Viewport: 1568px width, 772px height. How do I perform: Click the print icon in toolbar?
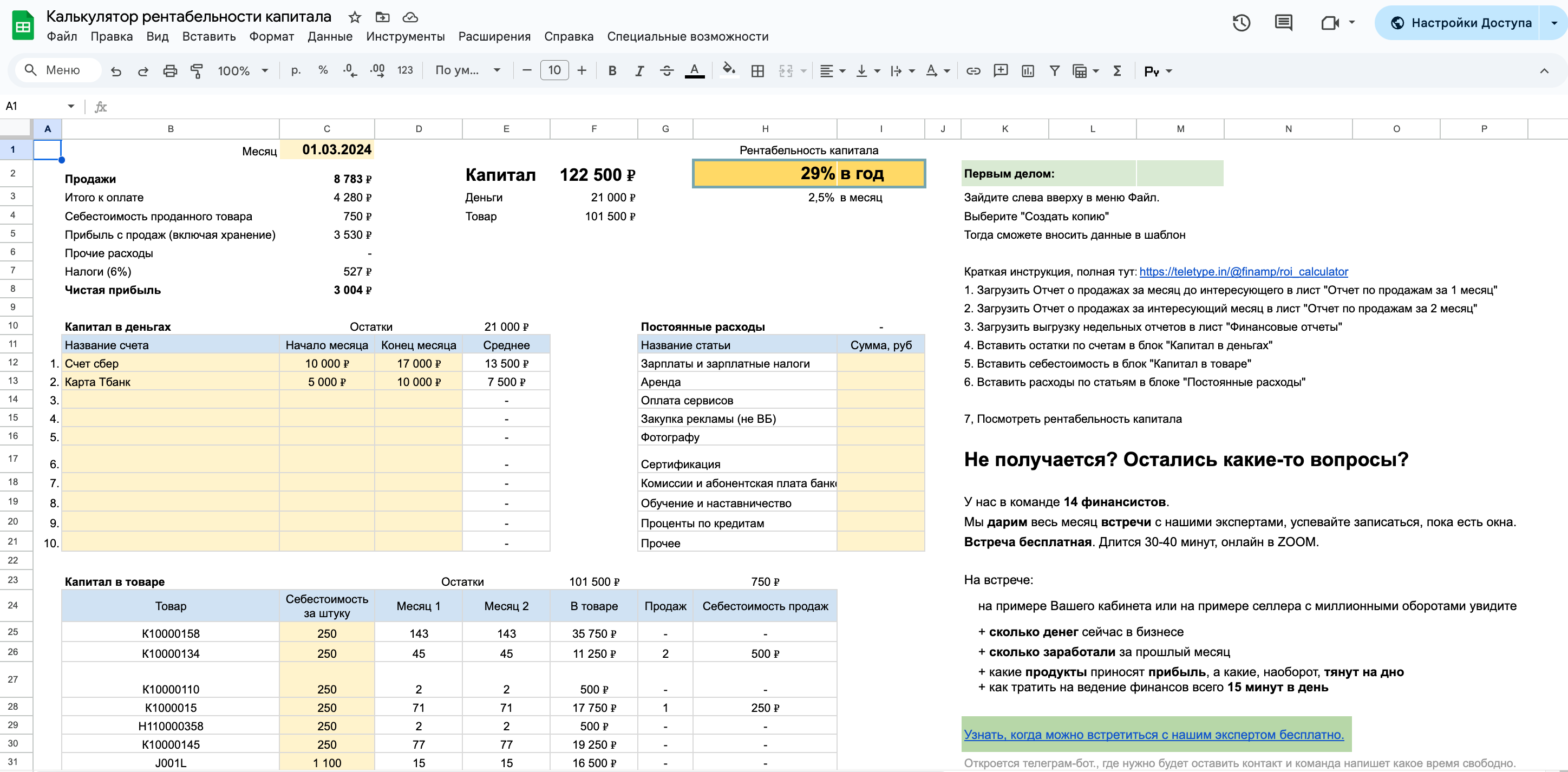pyautogui.click(x=170, y=71)
